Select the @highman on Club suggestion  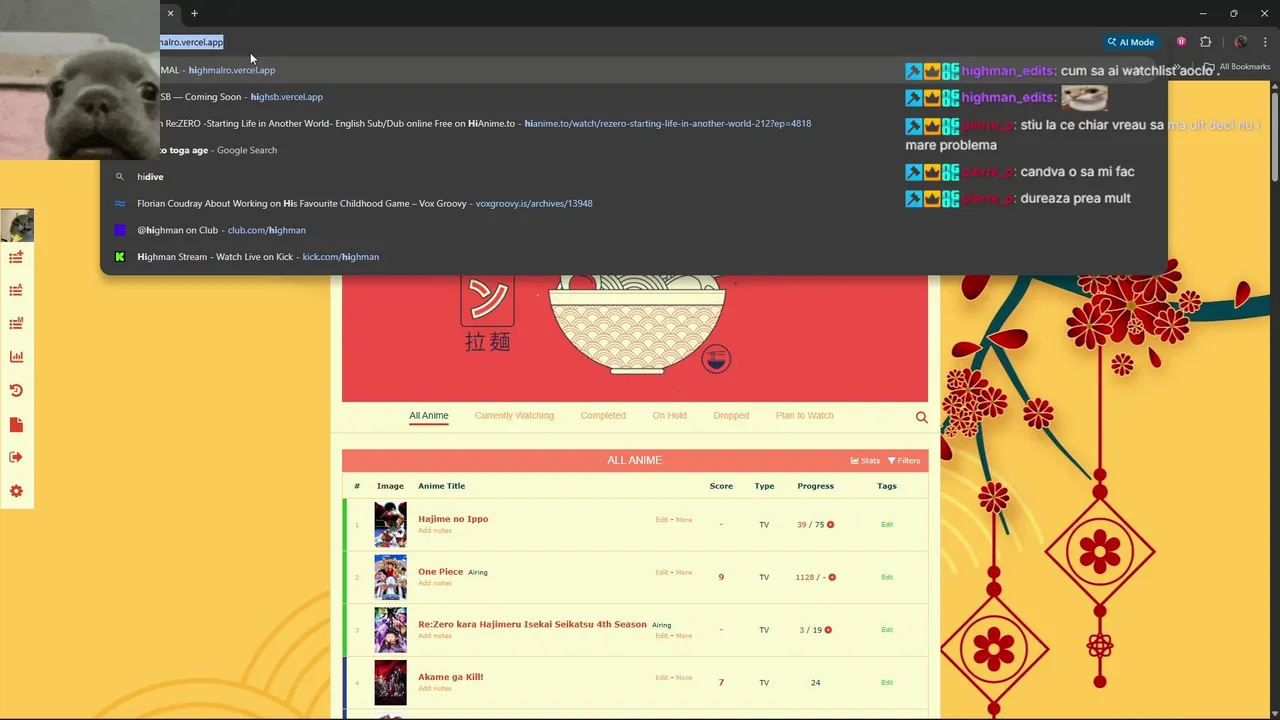(x=634, y=230)
